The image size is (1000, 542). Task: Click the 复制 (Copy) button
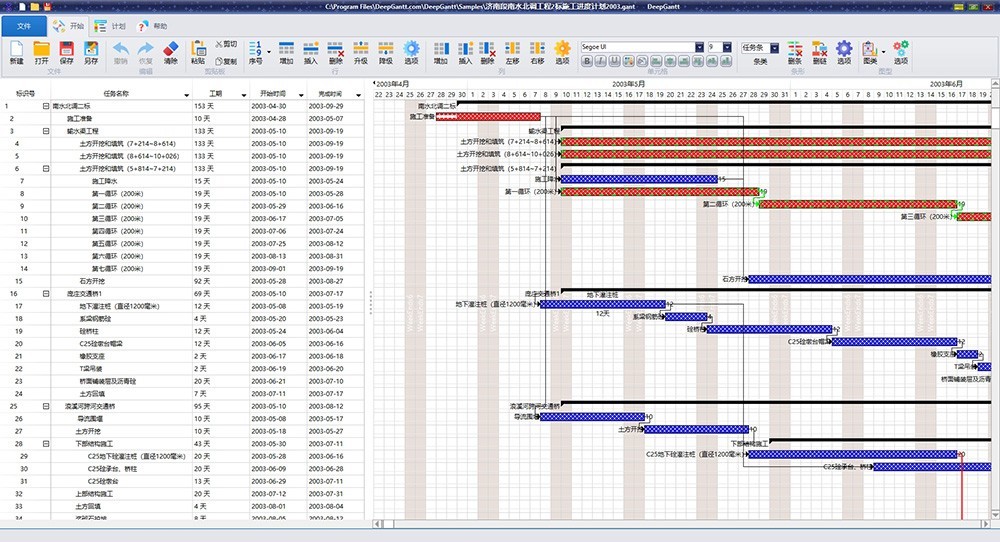point(226,60)
